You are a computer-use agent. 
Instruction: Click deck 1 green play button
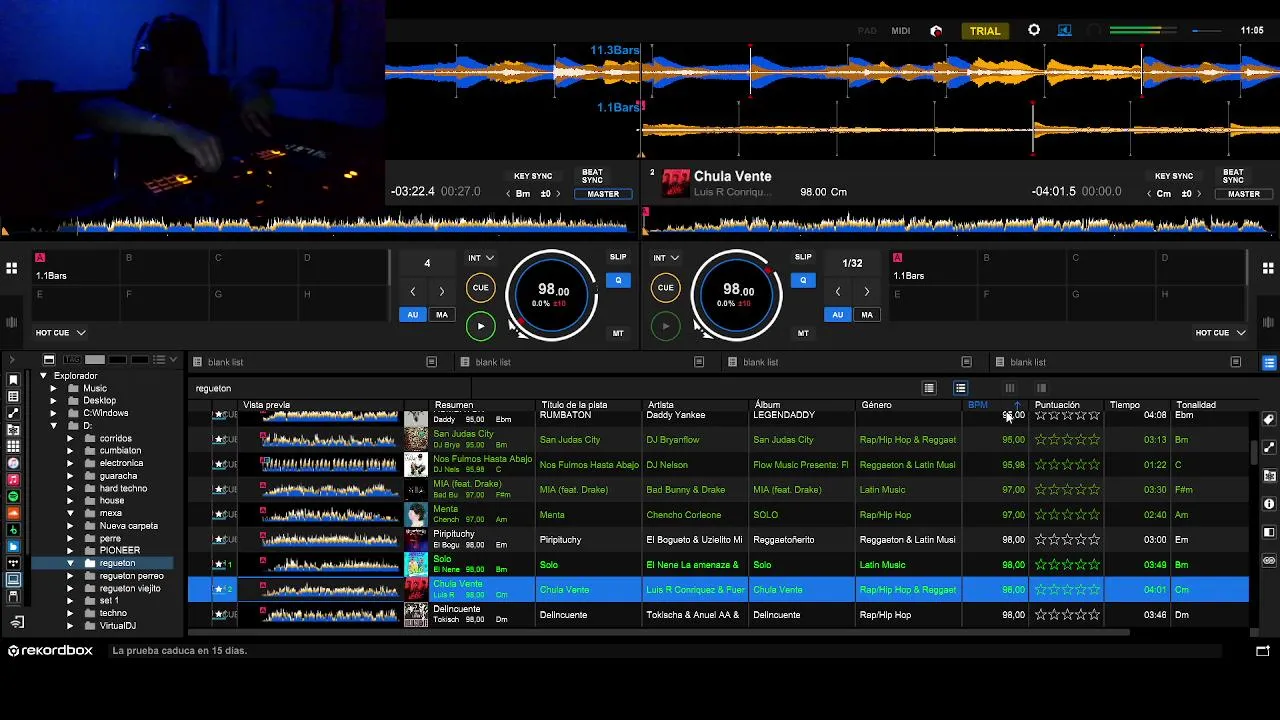pyautogui.click(x=480, y=326)
